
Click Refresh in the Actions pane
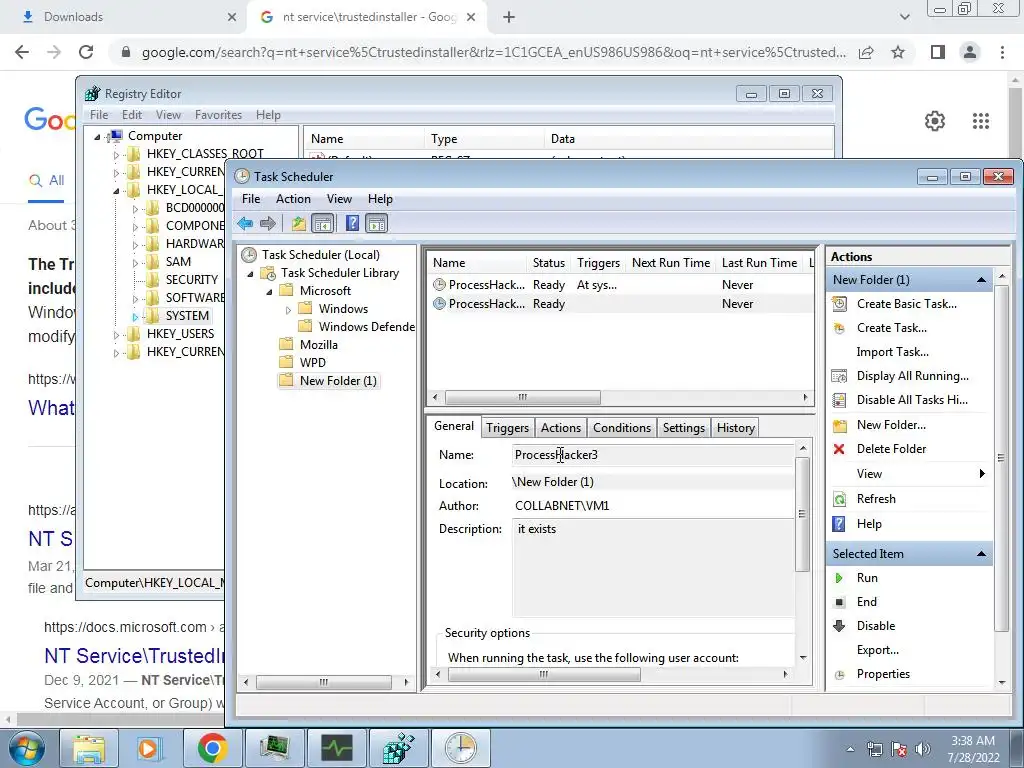pos(876,499)
